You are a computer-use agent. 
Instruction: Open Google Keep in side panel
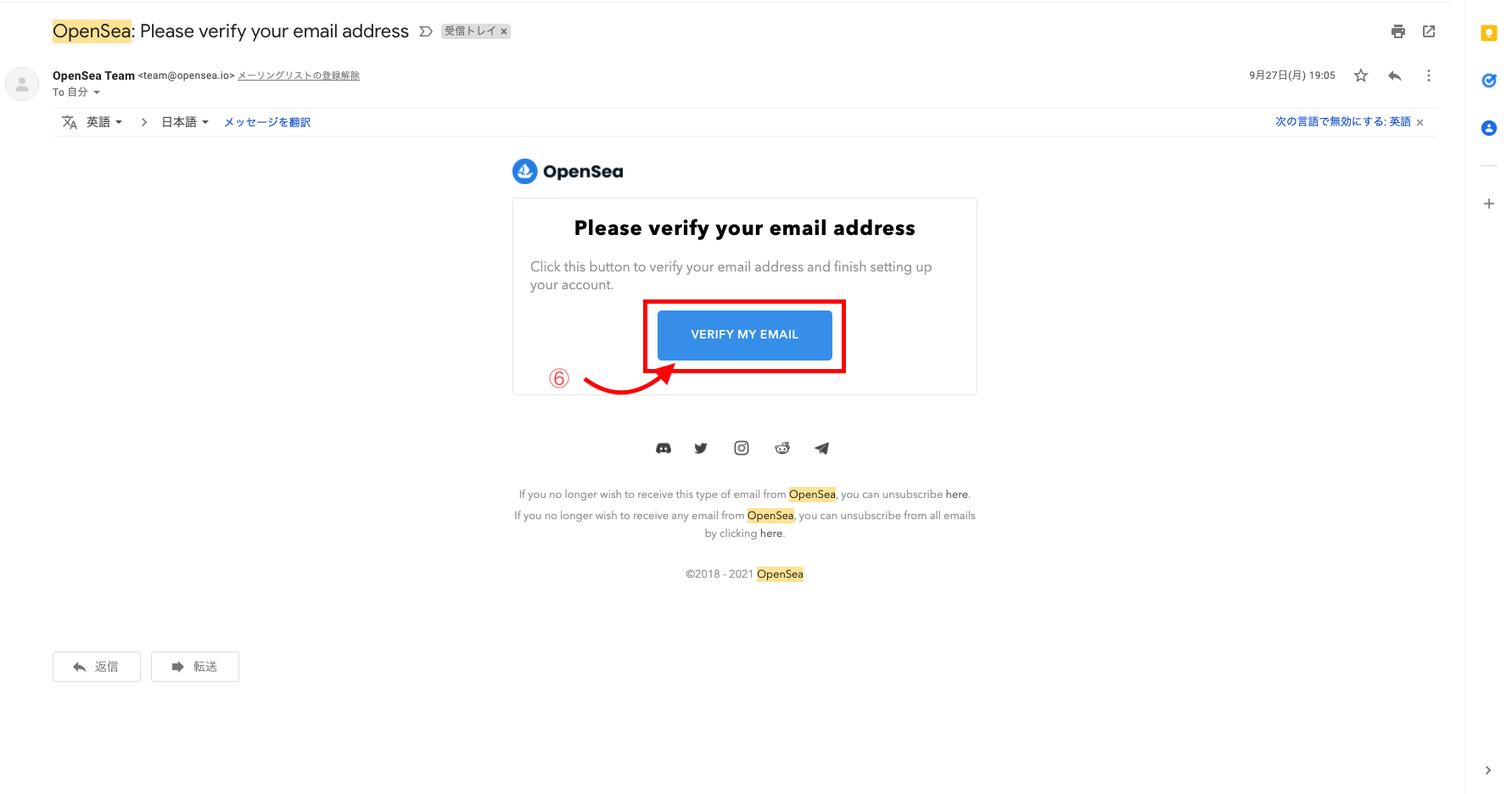click(1489, 33)
